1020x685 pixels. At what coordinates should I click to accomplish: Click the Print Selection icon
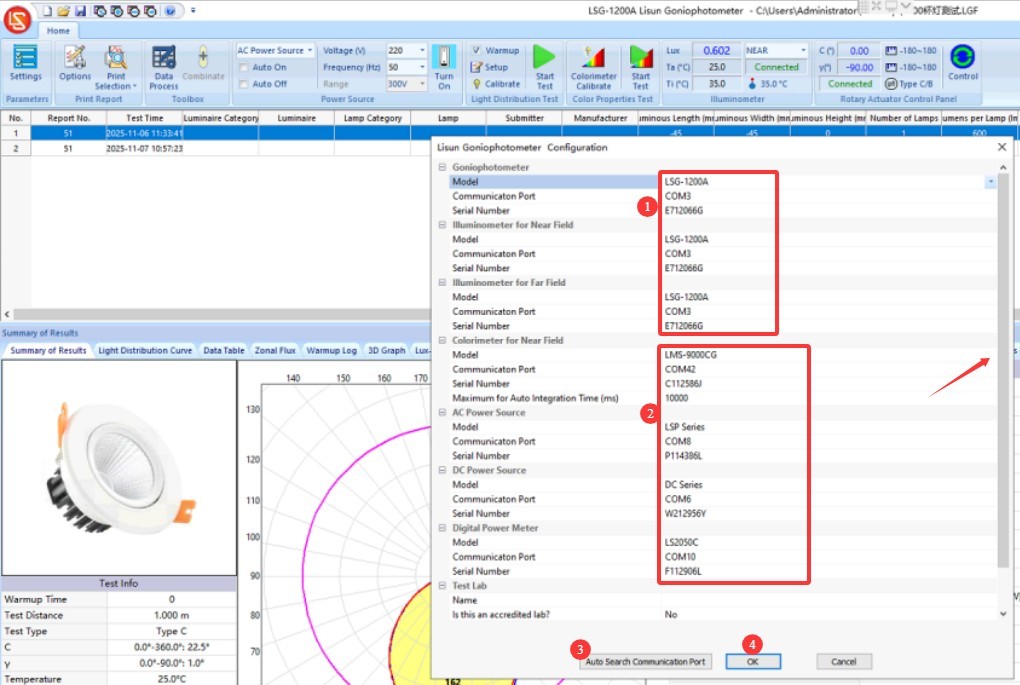pos(116,58)
